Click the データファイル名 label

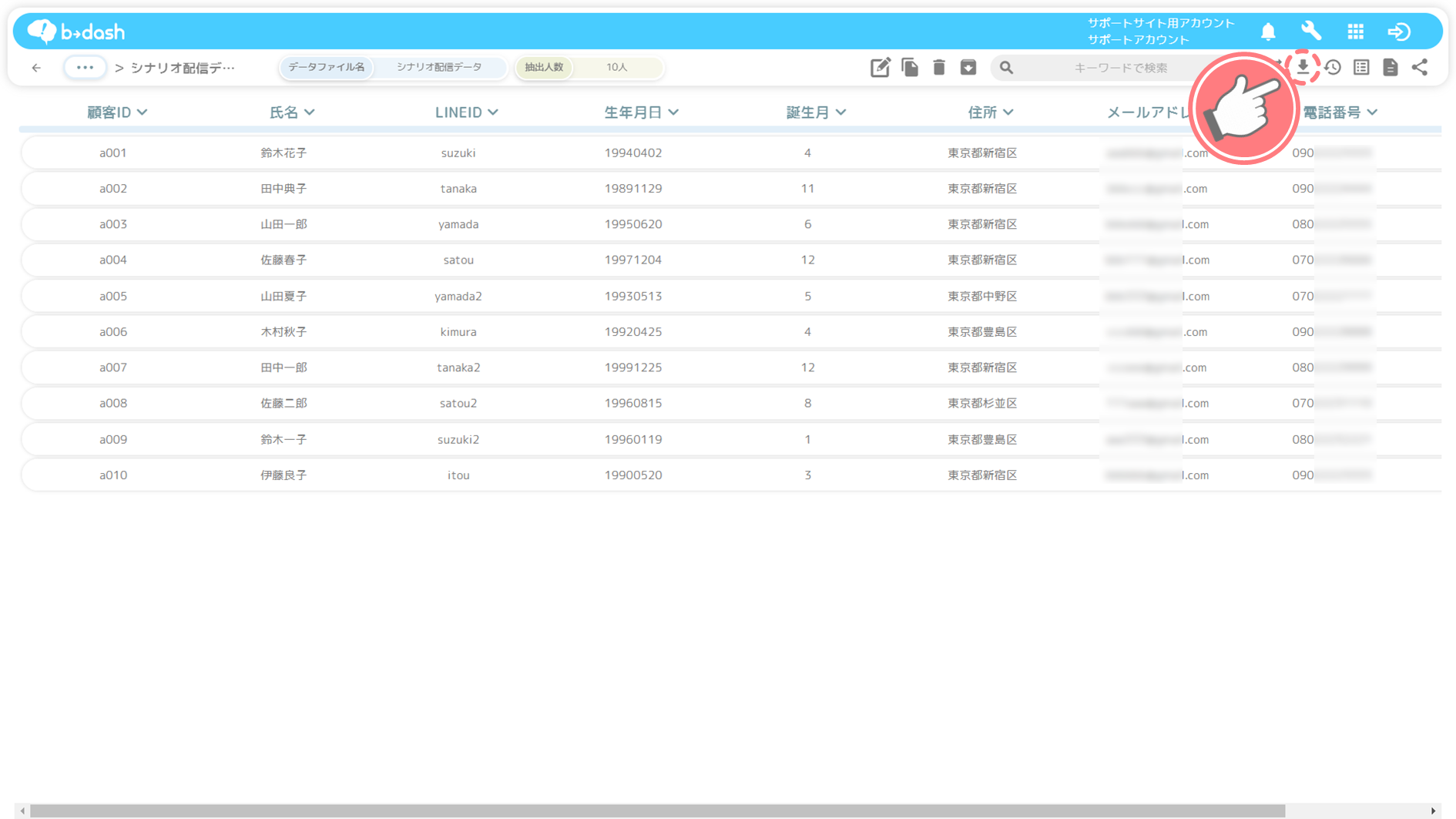click(x=327, y=67)
